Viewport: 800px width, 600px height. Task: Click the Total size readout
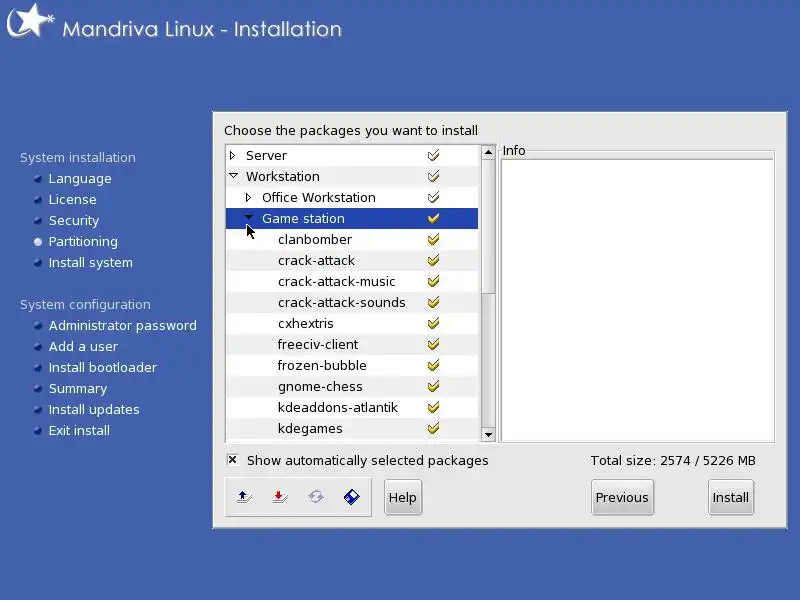(x=673, y=461)
